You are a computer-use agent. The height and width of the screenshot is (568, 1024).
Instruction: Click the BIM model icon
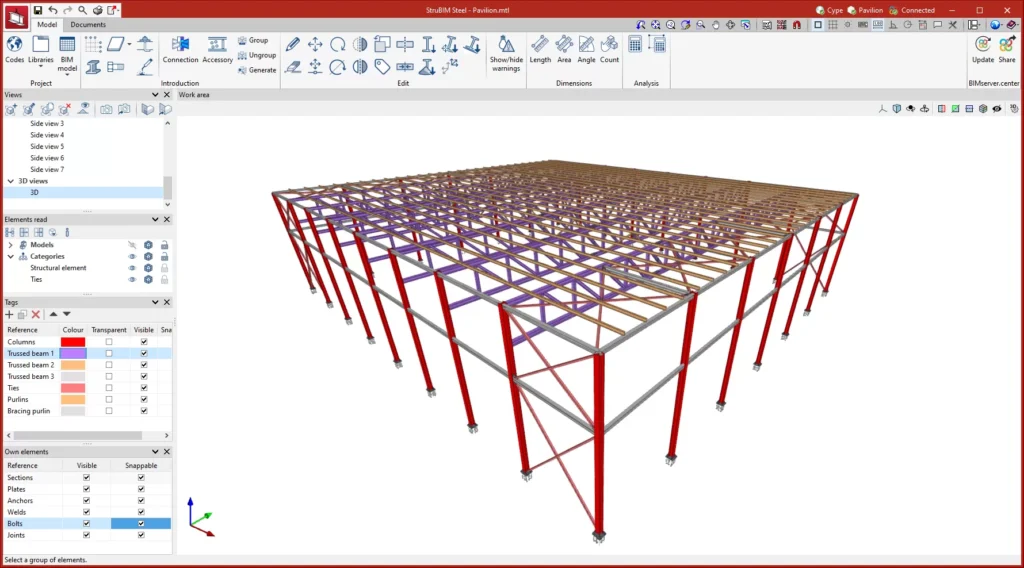(67, 46)
